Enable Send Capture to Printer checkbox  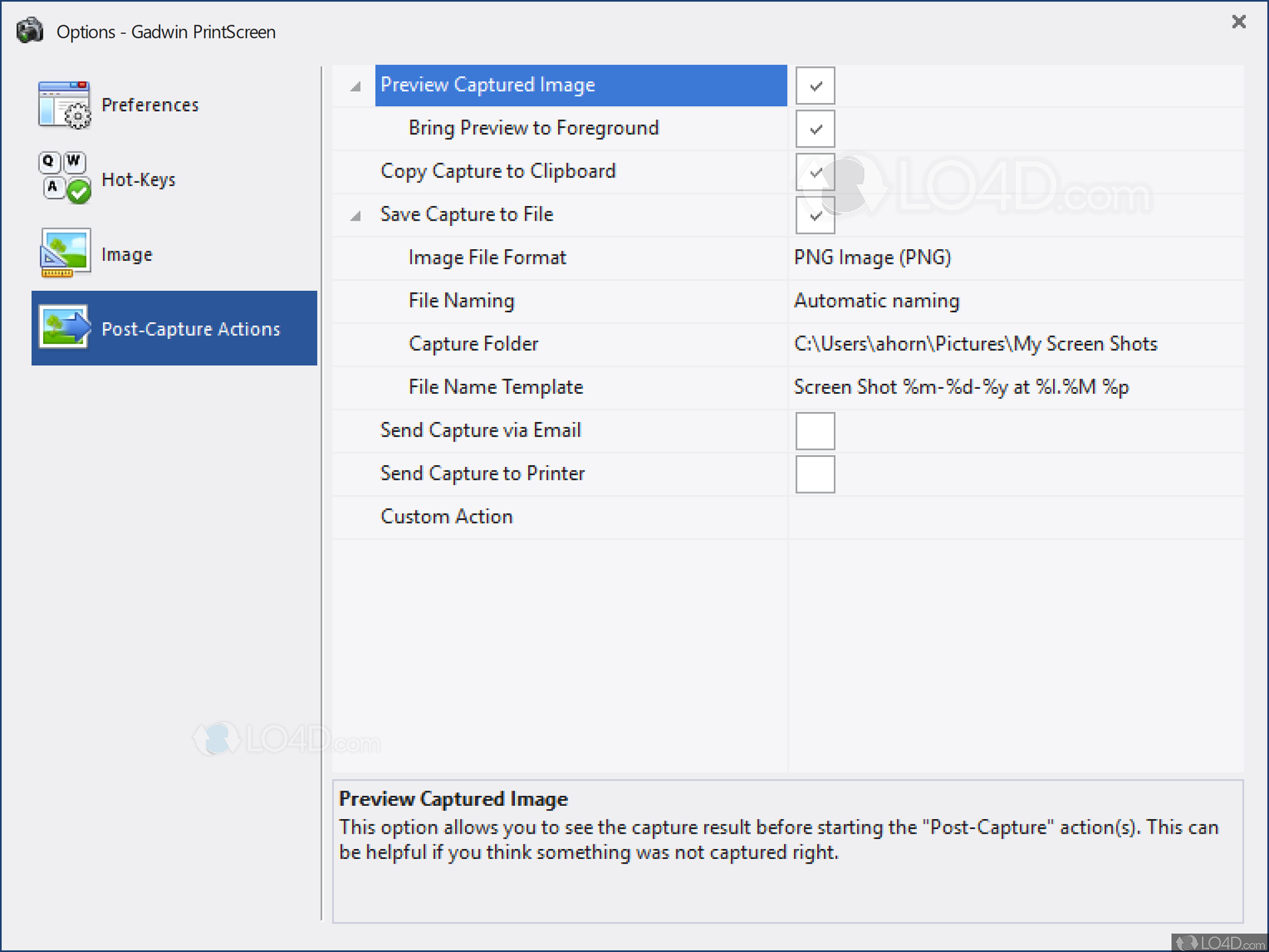815,474
